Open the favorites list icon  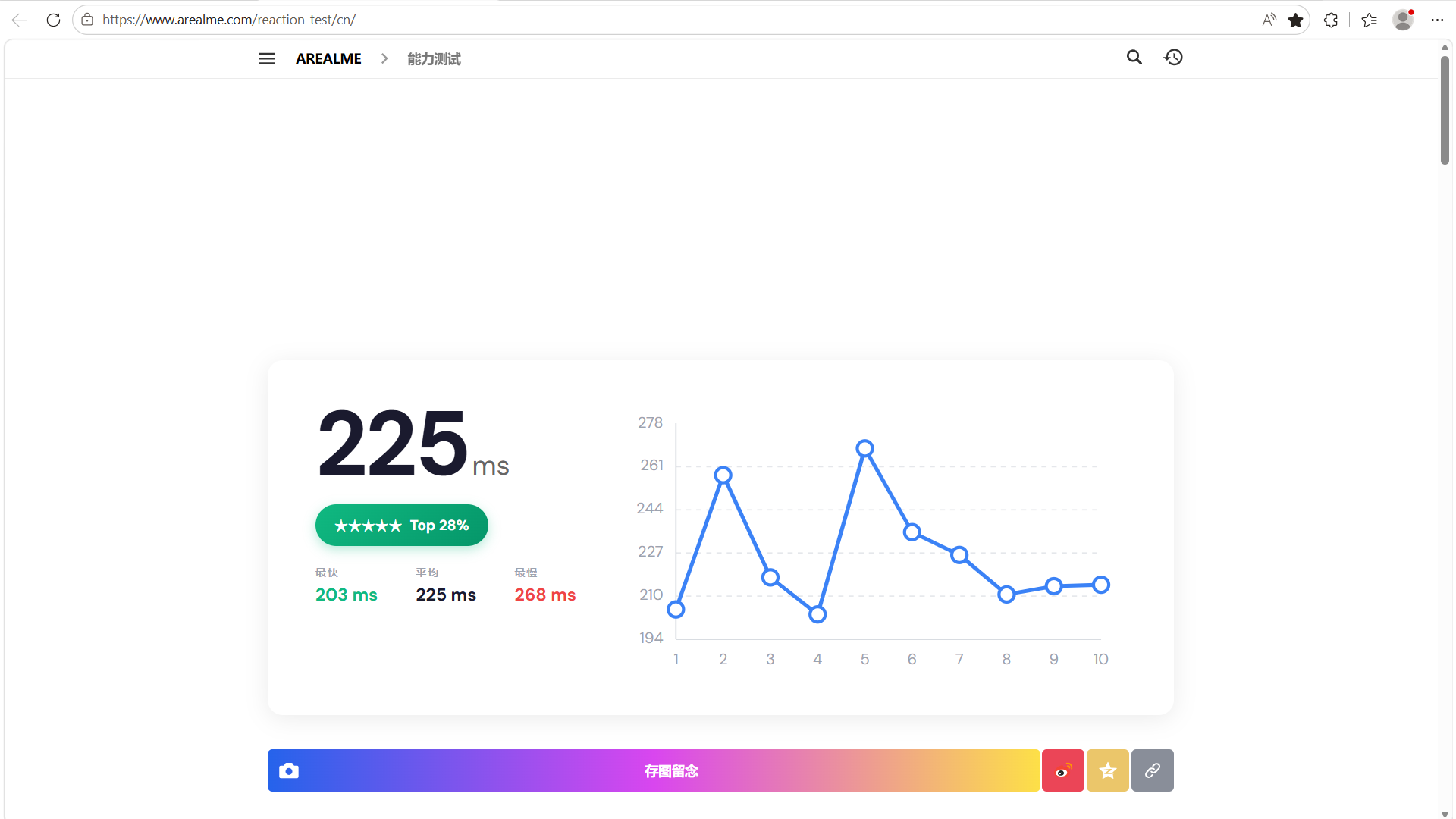pos(1370,20)
